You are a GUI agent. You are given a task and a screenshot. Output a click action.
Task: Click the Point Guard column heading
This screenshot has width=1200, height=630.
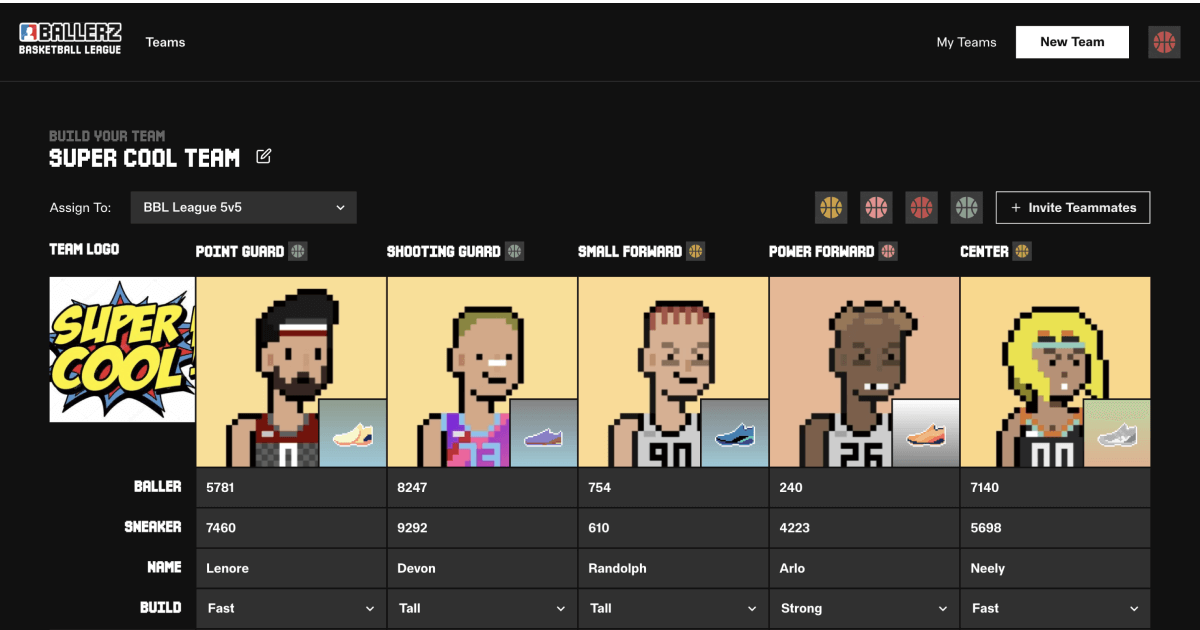[x=240, y=251]
